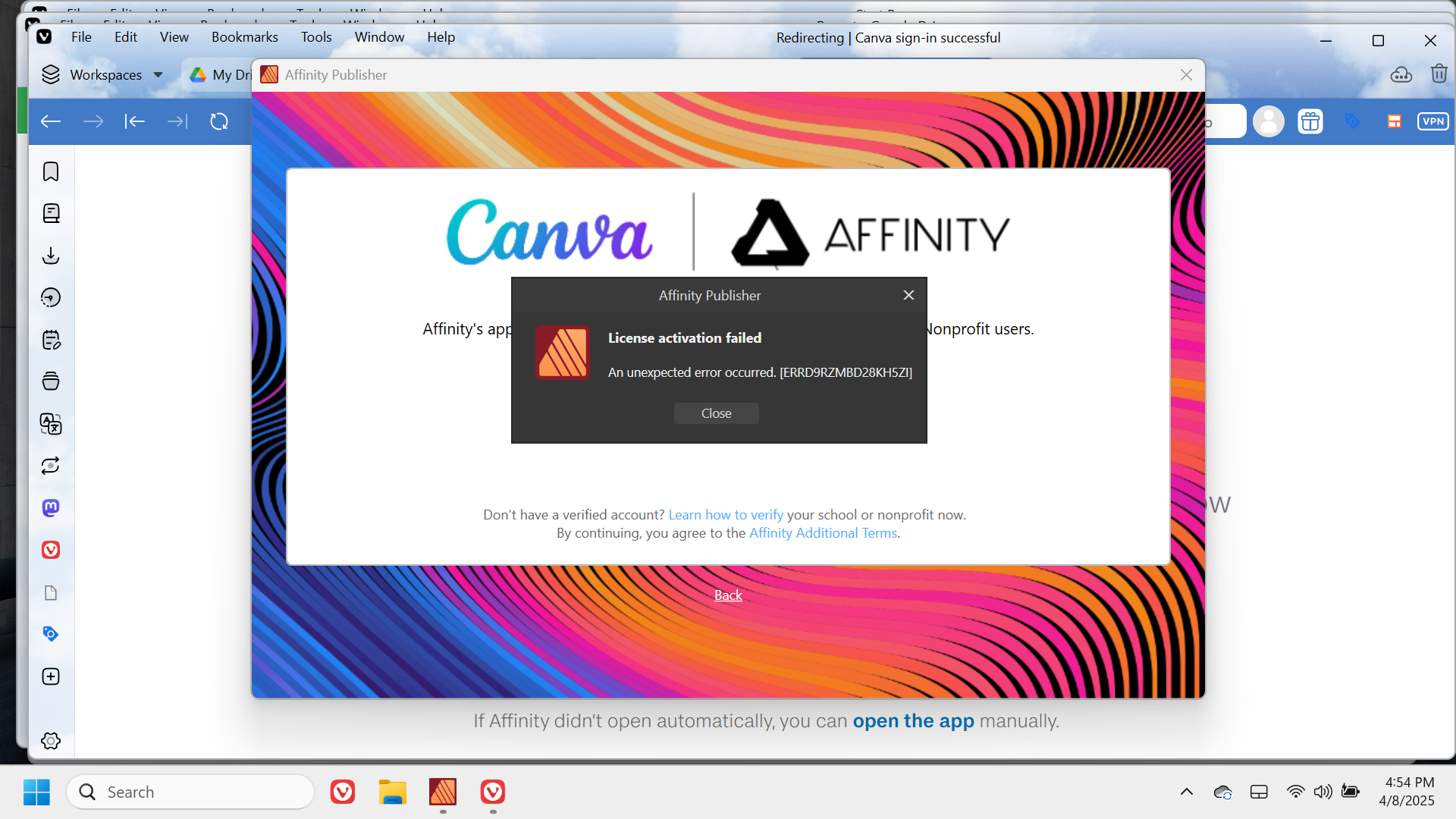1456x819 pixels.
Task: Open the Bookmarks panel in sidebar
Action: tap(51, 171)
